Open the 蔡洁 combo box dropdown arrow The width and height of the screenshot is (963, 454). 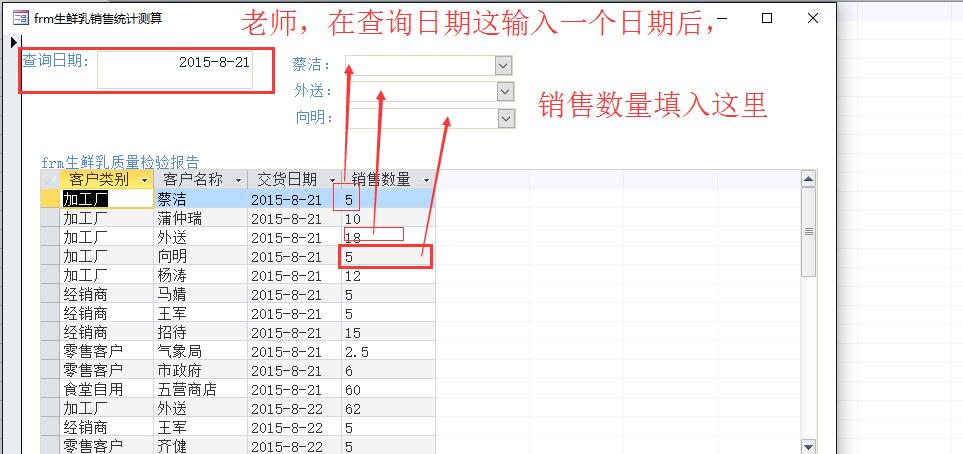tap(504, 65)
